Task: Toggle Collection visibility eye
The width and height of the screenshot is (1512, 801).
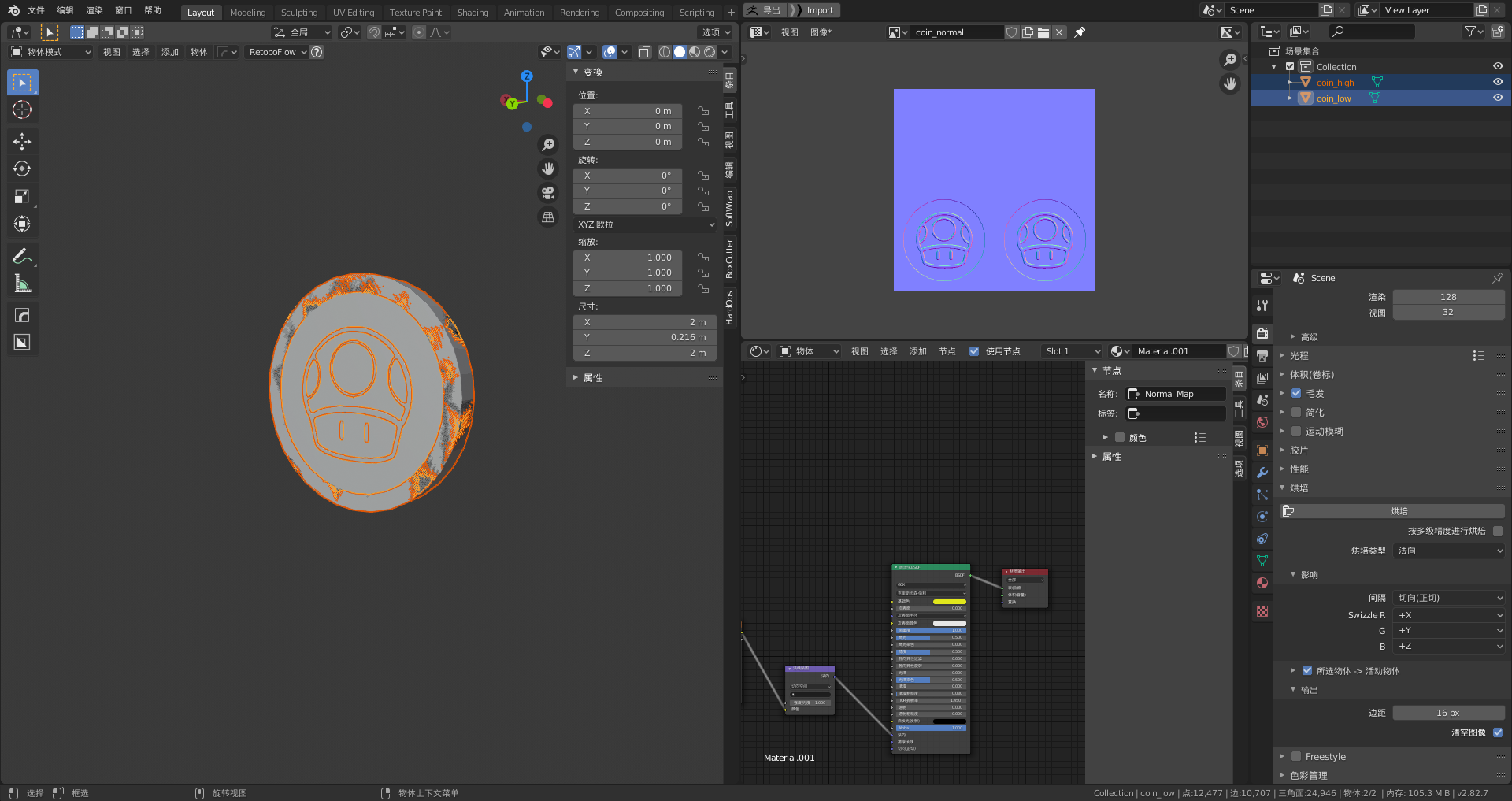Action: pyautogui.click(x=1498, y=66)
